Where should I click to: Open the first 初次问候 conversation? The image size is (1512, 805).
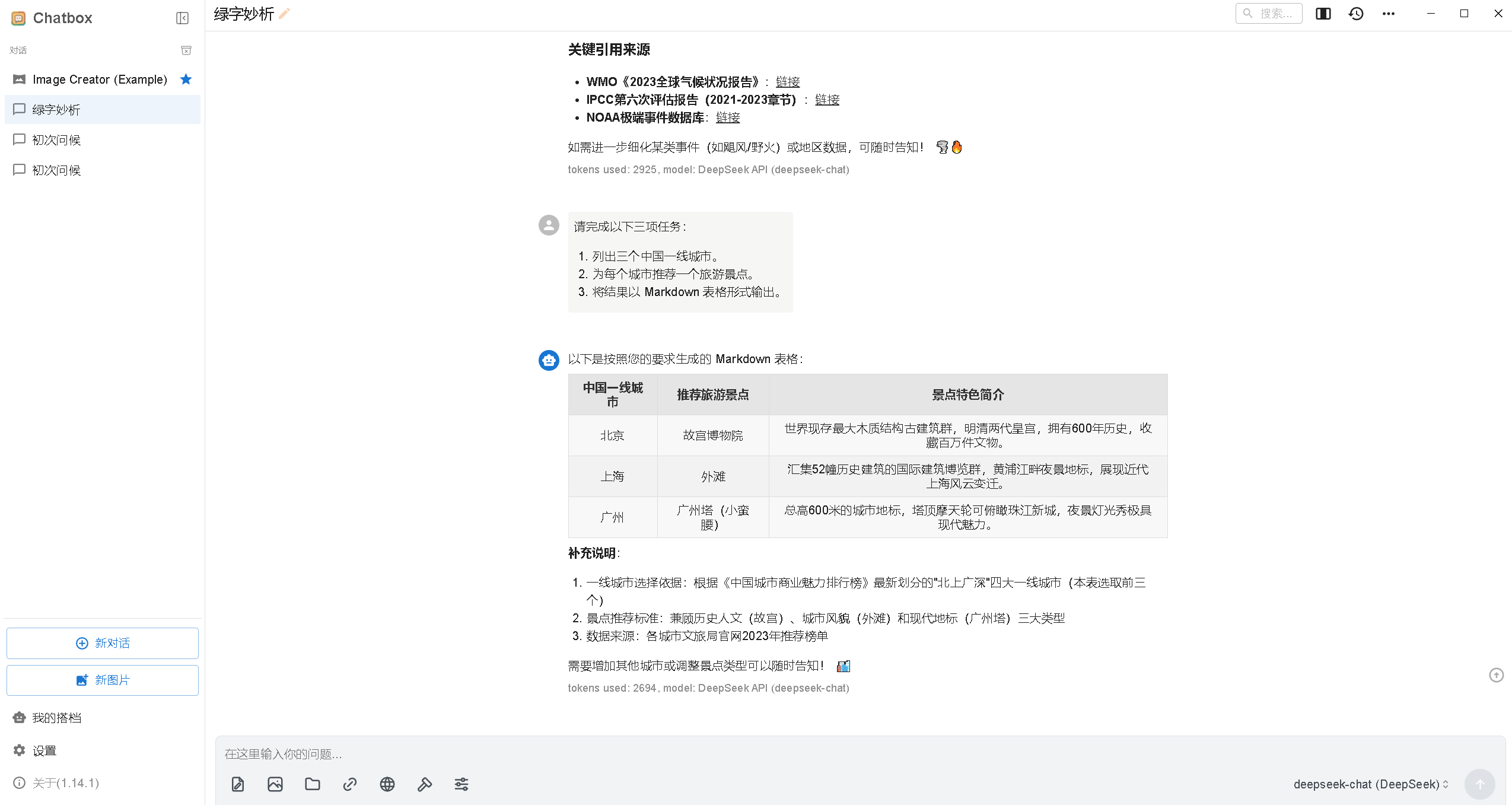102,140
